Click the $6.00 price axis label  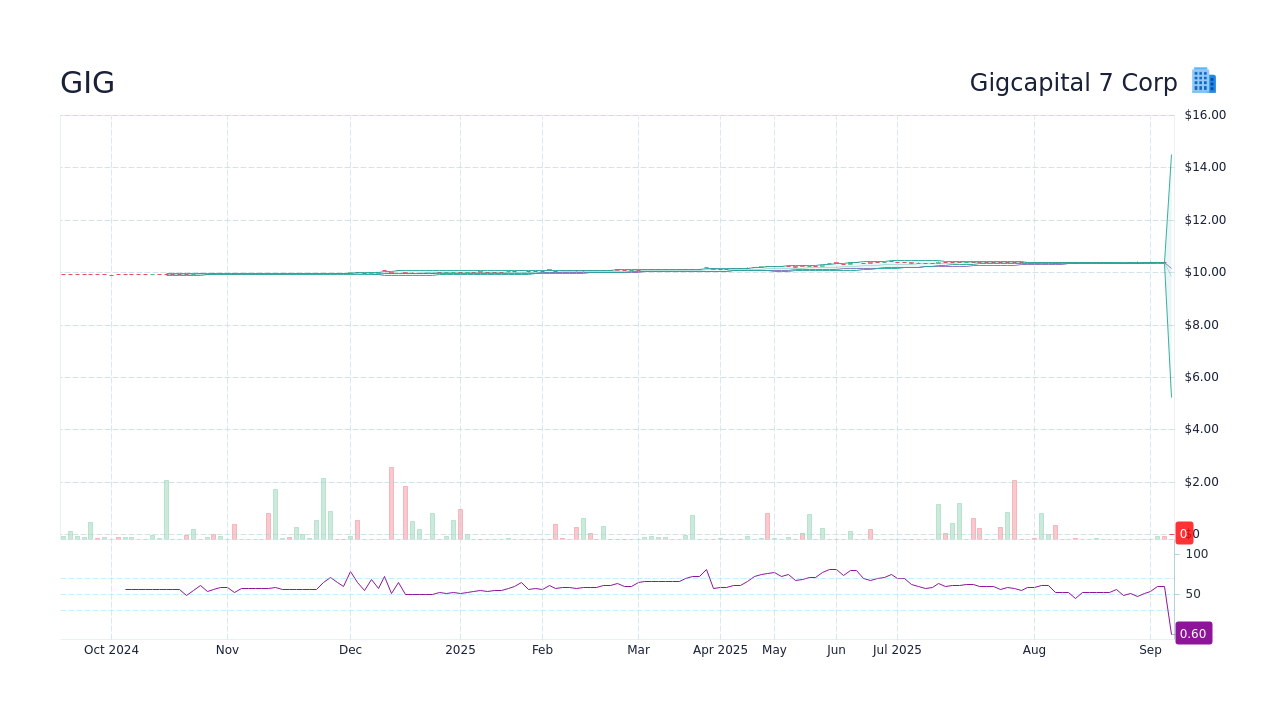pyautogui.click(x=1201, y=377)
